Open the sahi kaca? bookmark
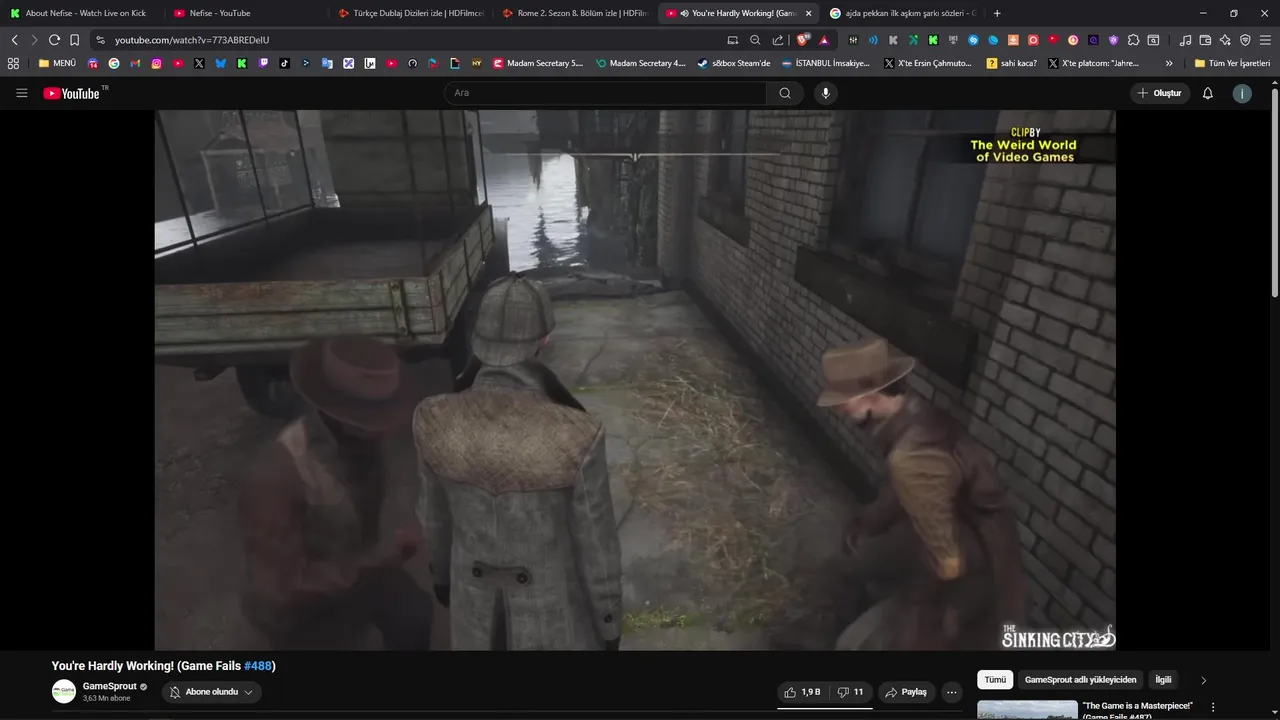 (x=1011, y=63)
